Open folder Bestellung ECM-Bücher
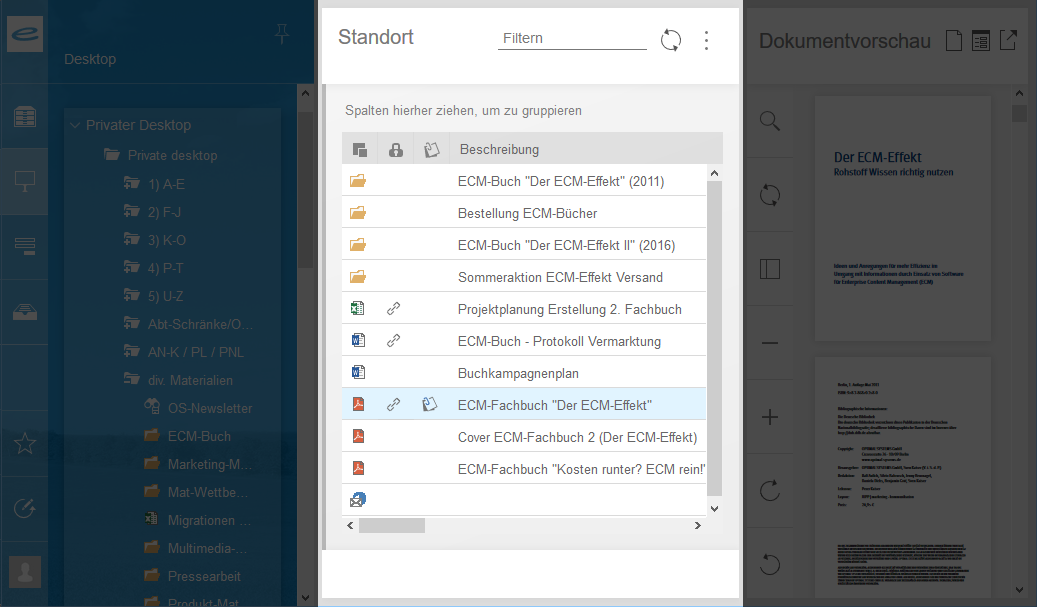The height and width of the screenshot is (607, 1037). 527,213
